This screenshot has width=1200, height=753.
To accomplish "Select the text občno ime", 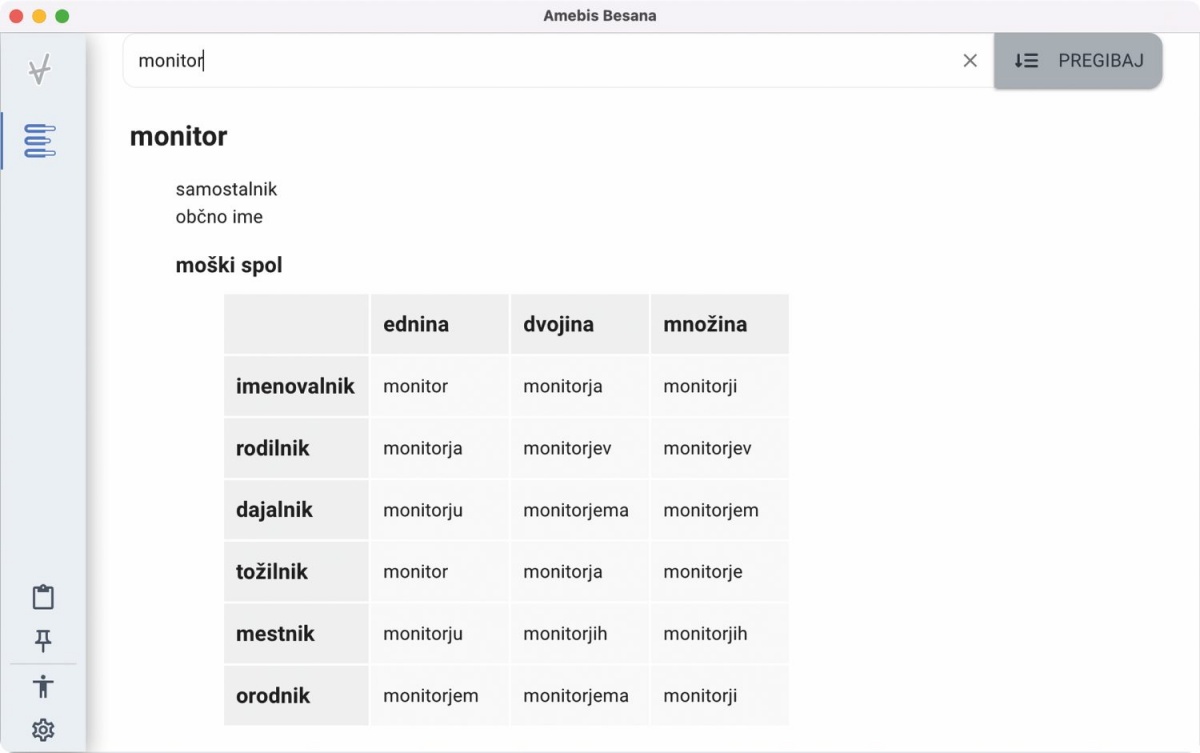I will coord(219,217).
